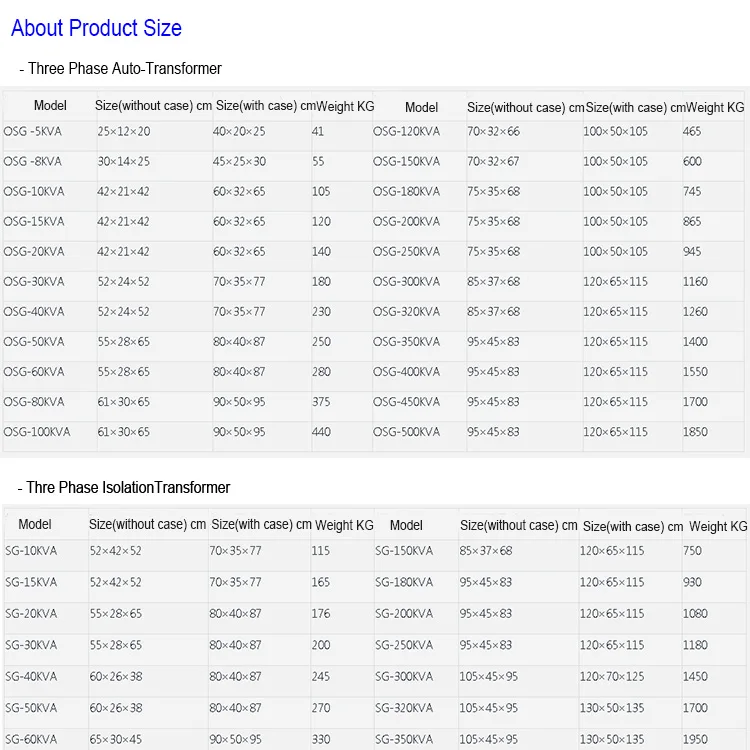Select the 1950 weight value for SG-350KVA

[695, 740]
